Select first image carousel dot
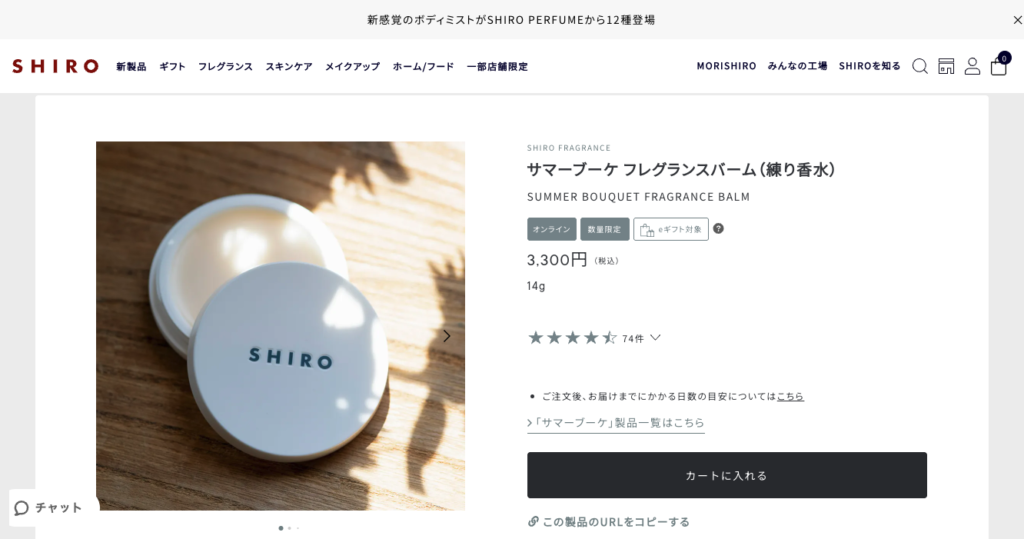Screen dimensions: 1024x539 (x=281, y=528)
